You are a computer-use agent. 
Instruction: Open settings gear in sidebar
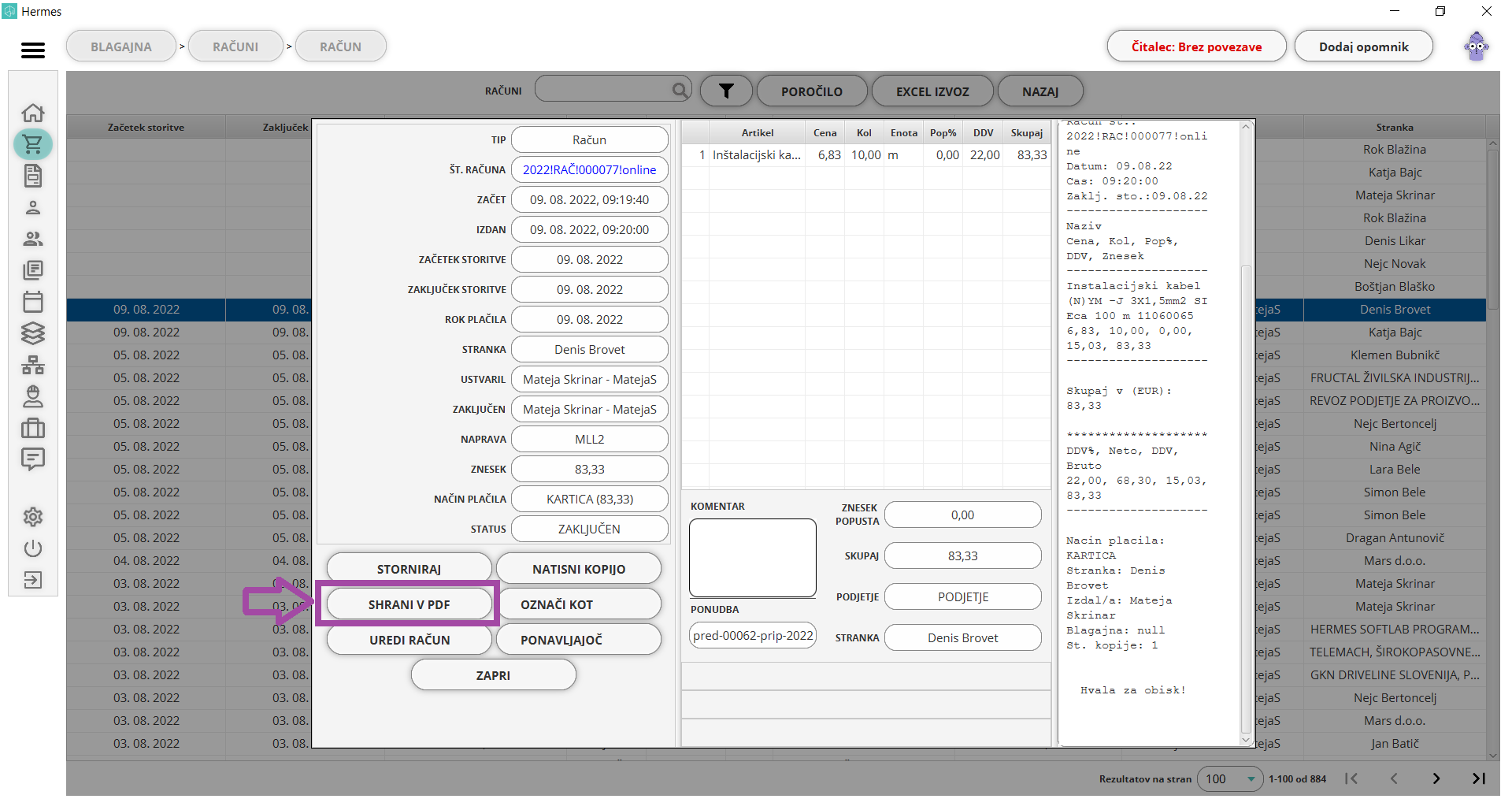point(33,517)
